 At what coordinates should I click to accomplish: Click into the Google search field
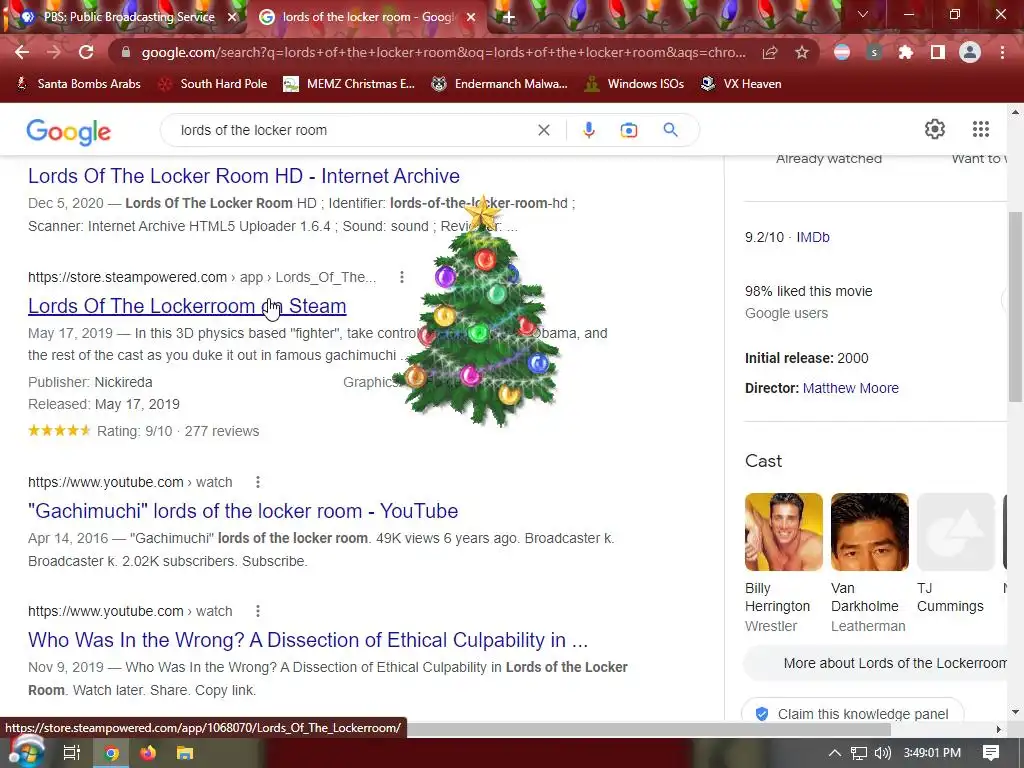tap(353, 130)
